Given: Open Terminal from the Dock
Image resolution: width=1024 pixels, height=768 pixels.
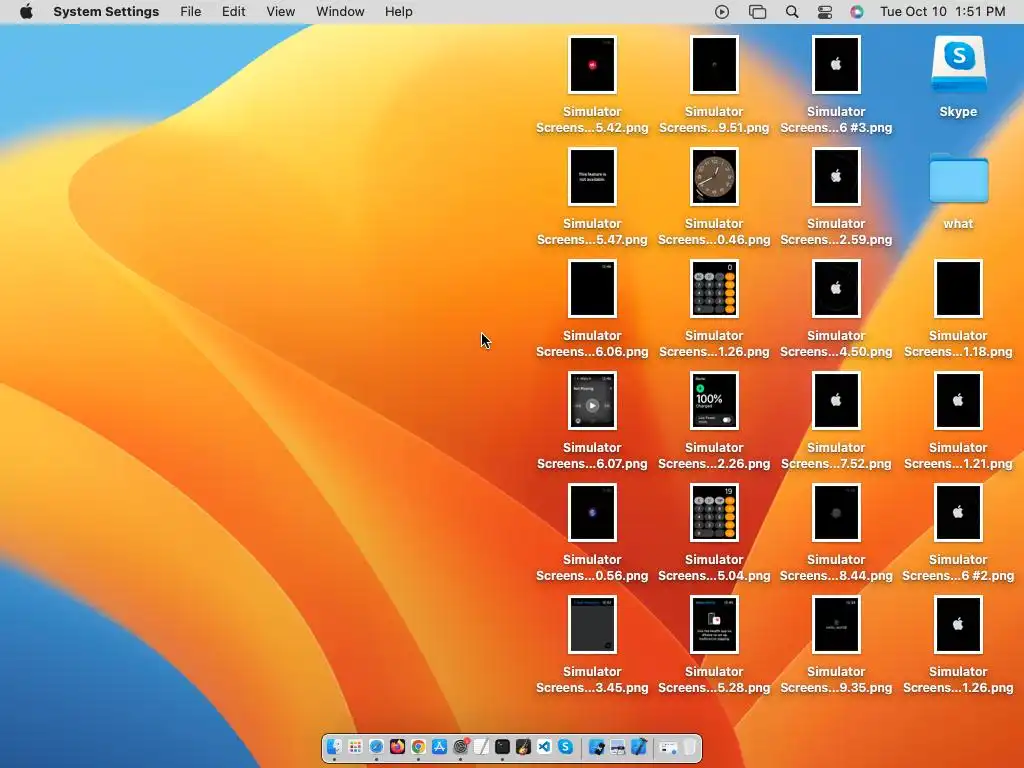Looking at the screenshot, I should [502, 746].
